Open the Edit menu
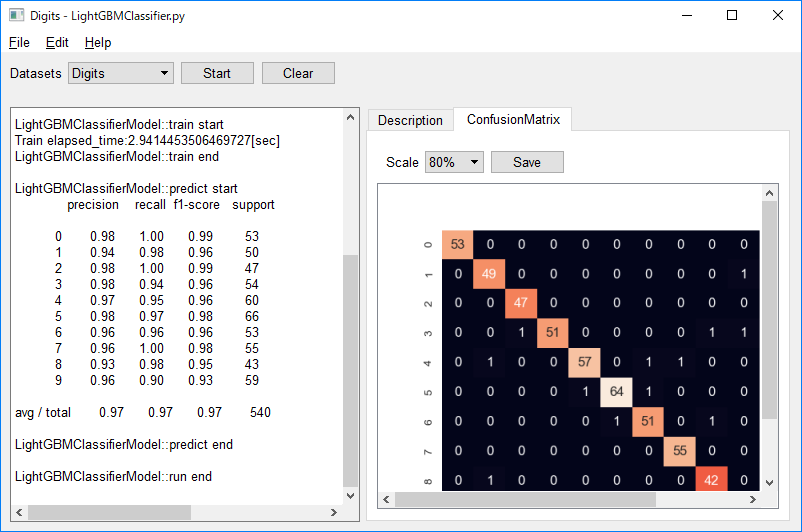Viewport: 802px width, 532px height. point(57,42)
